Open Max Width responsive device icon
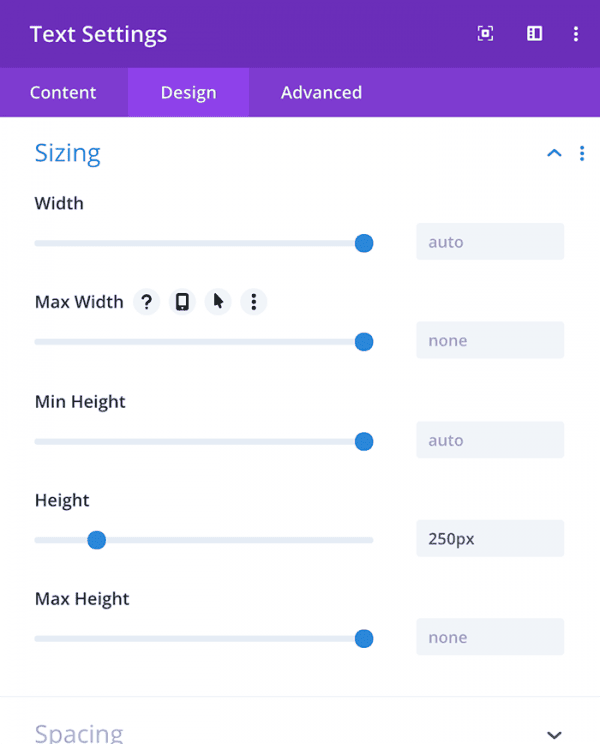 (182, 302)
